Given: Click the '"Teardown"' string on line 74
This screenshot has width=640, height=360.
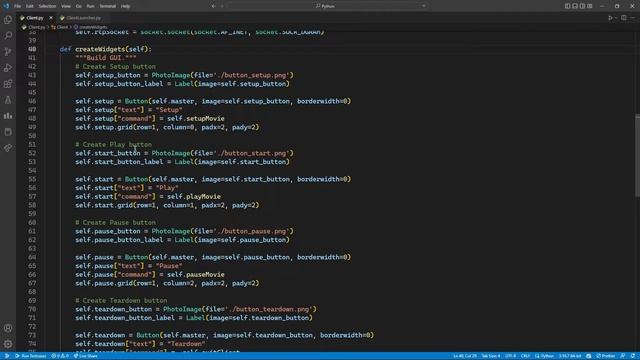Looking at the screenshot, I should point(186,344).
